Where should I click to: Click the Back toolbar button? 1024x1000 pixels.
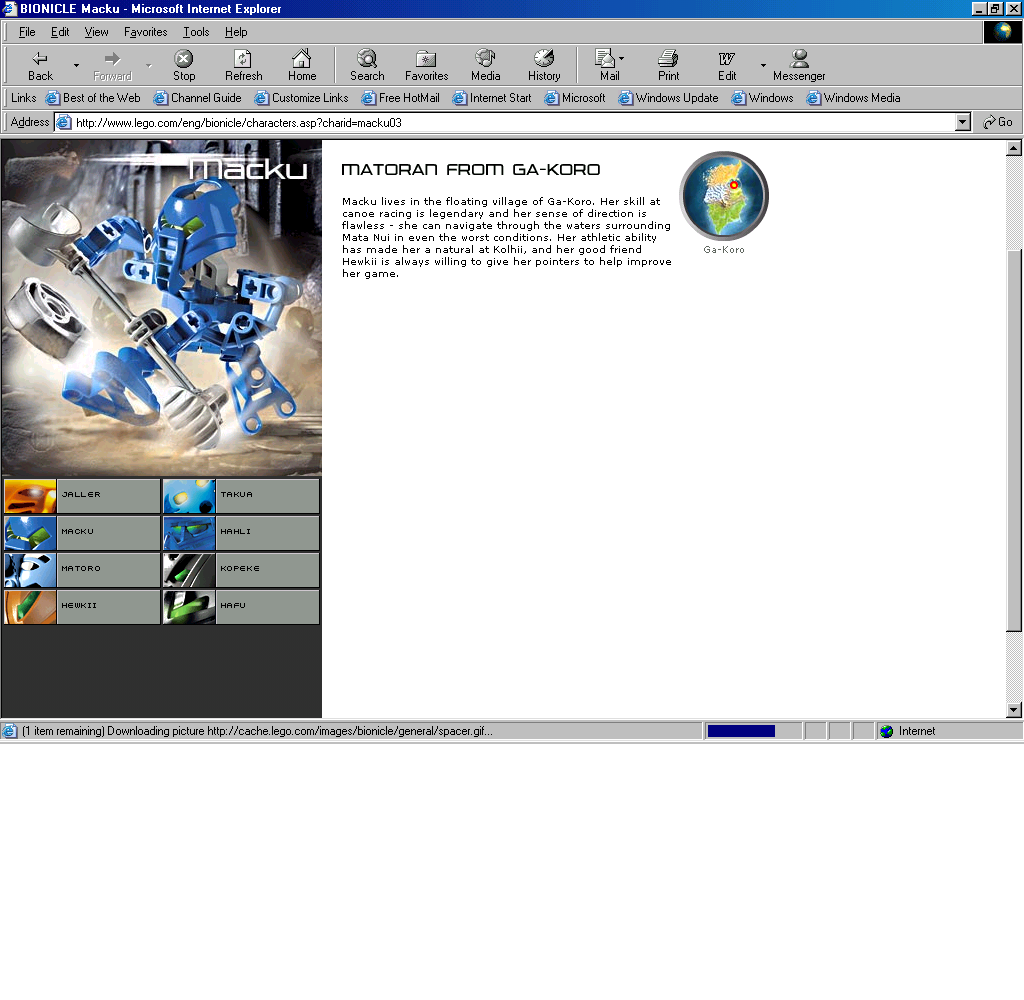tap(40, 65)
